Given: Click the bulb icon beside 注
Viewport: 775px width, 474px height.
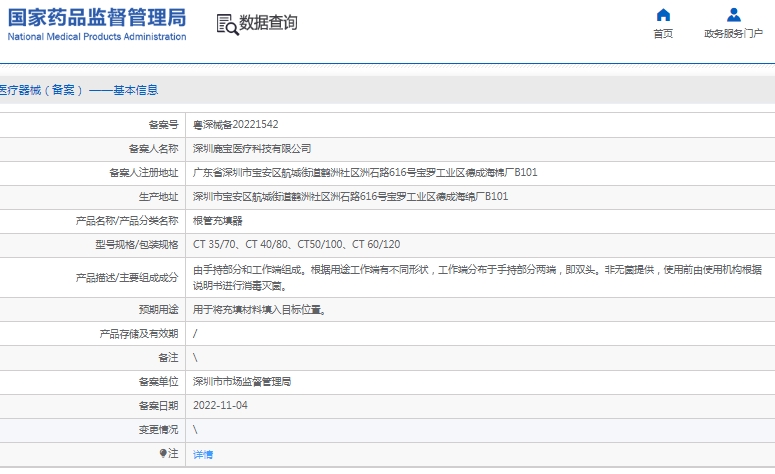Looking at the screenshot, I should coord(163,453).
